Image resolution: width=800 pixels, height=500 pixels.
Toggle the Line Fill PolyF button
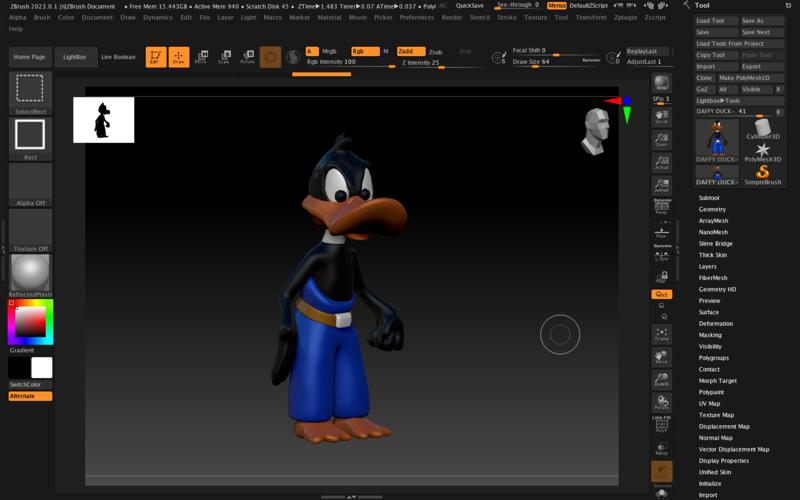662,425
